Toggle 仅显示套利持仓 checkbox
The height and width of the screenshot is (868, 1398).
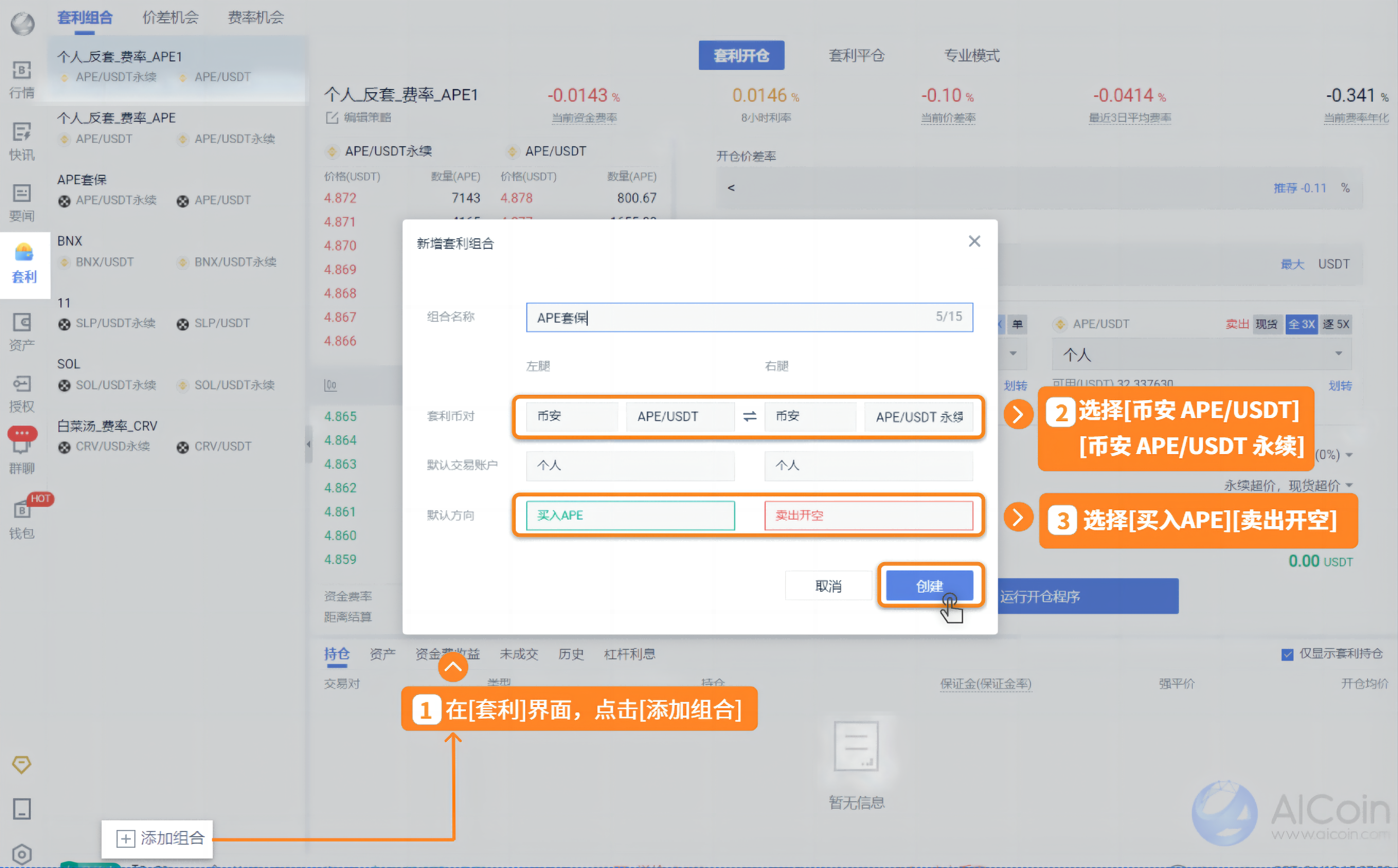1287,655
